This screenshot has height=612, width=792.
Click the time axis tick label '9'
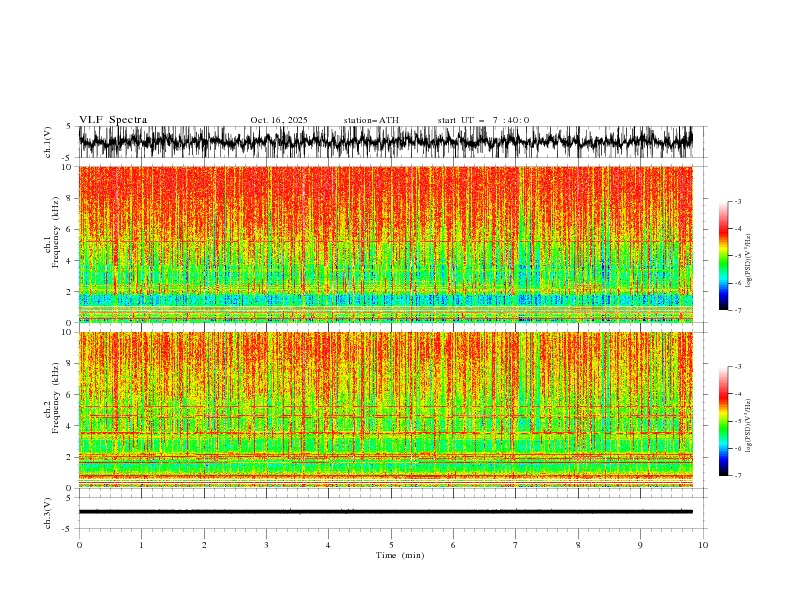coord(640,545)
